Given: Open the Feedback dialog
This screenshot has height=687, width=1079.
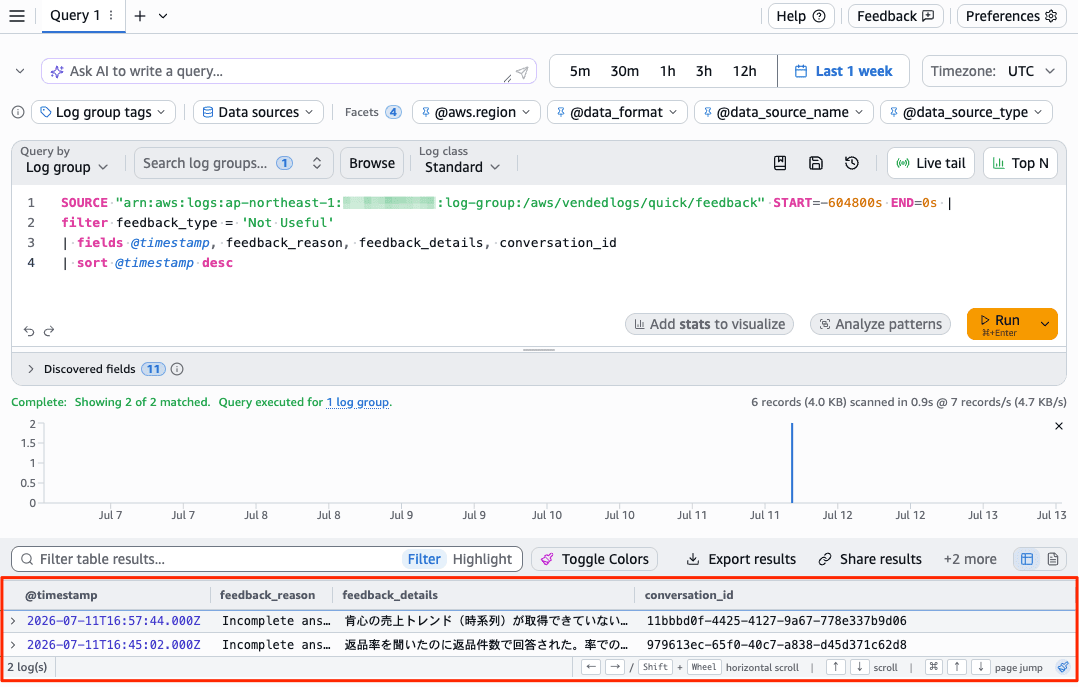Looking at the screenshot, I should 895,16.
